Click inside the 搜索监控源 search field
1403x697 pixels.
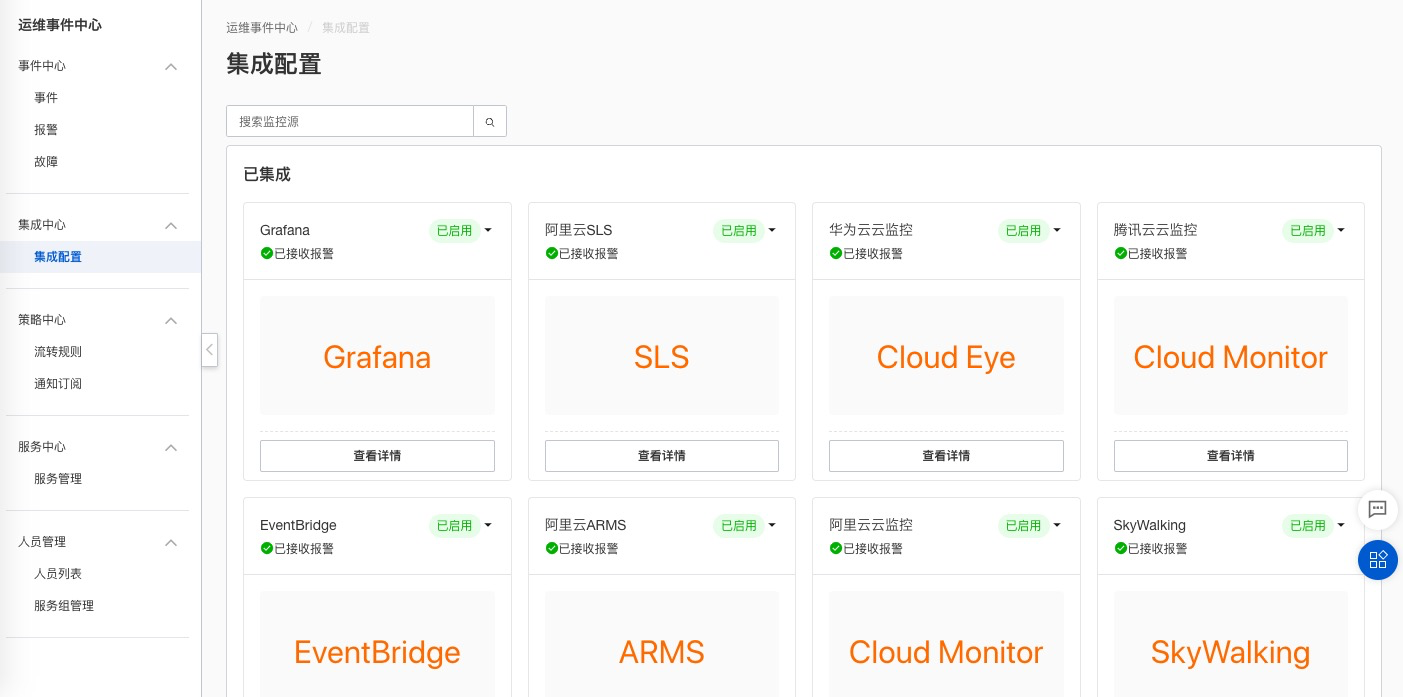pyautogui.click(x=350, y=121)
